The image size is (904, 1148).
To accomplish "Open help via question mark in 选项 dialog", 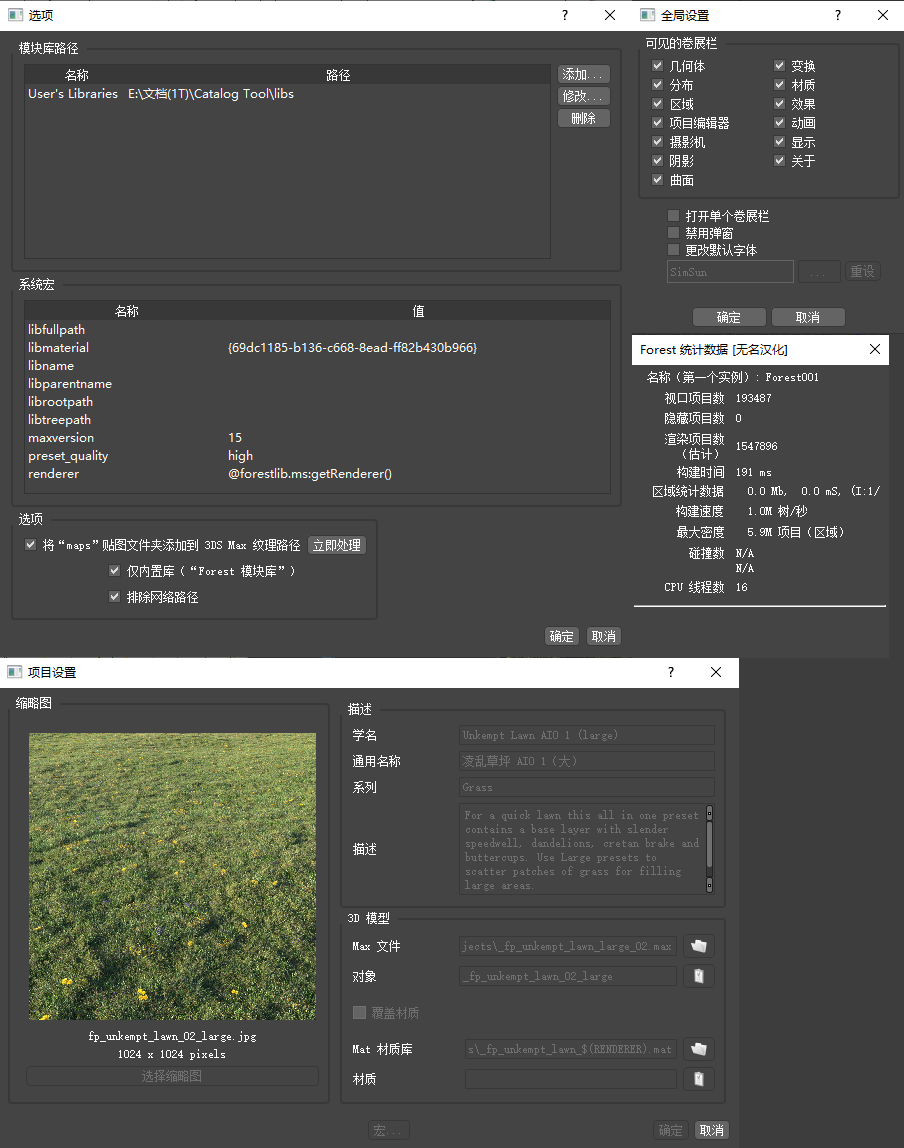I will tap(564, 15).
